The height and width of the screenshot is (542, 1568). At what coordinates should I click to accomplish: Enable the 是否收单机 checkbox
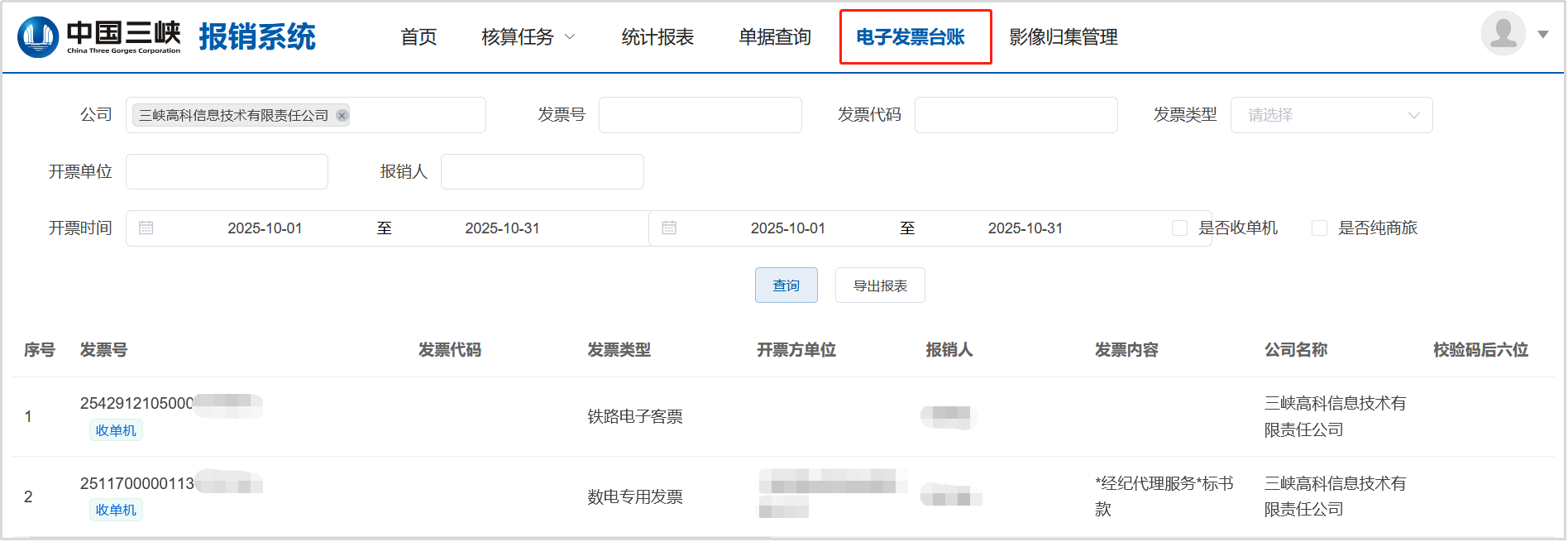coord(1180,228)
